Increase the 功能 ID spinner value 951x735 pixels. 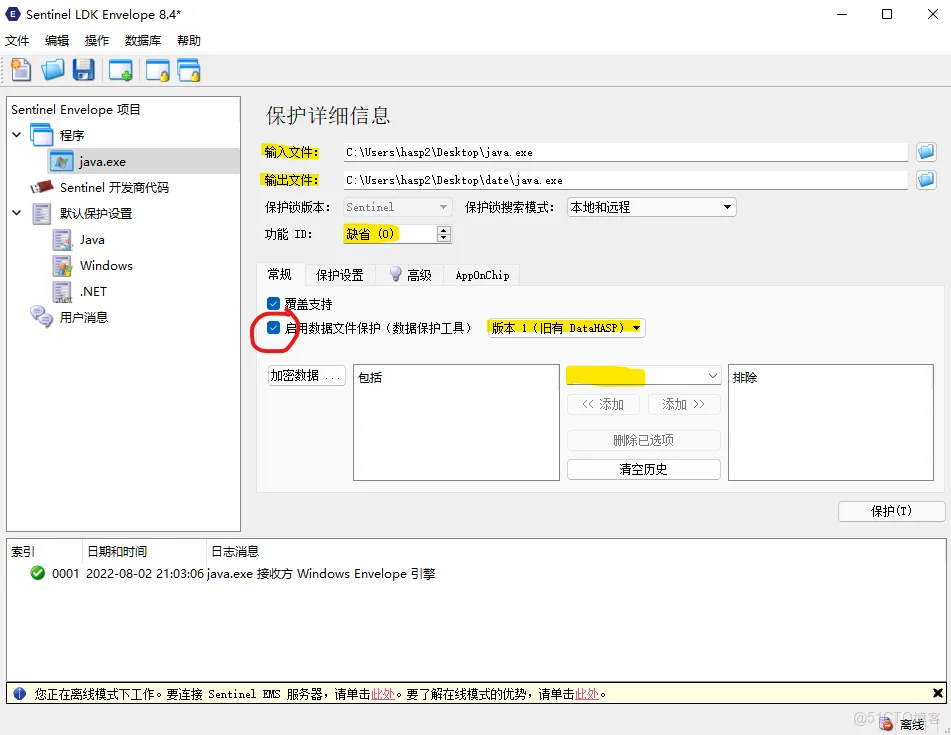[x=444, y=229]
